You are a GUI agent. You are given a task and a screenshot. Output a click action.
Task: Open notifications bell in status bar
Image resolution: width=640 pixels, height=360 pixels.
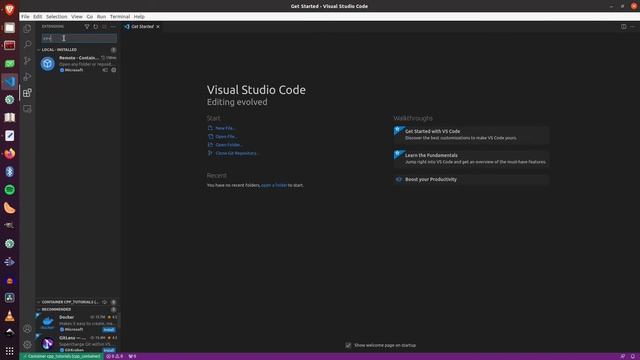pos(633,356)
